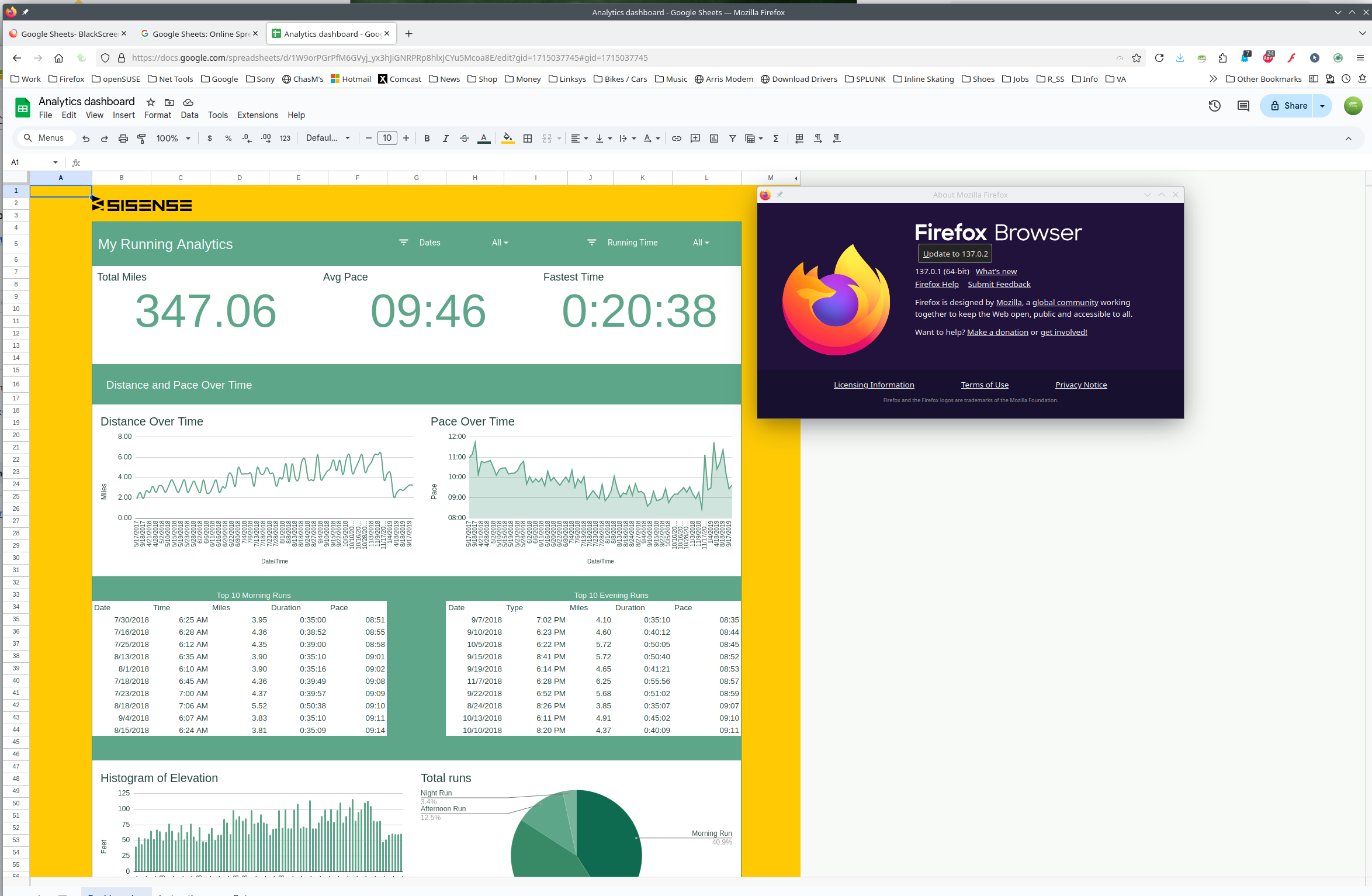Bookmark this page with the star icon
This screenshot has width=1372, height=896.
point(1137,58)
